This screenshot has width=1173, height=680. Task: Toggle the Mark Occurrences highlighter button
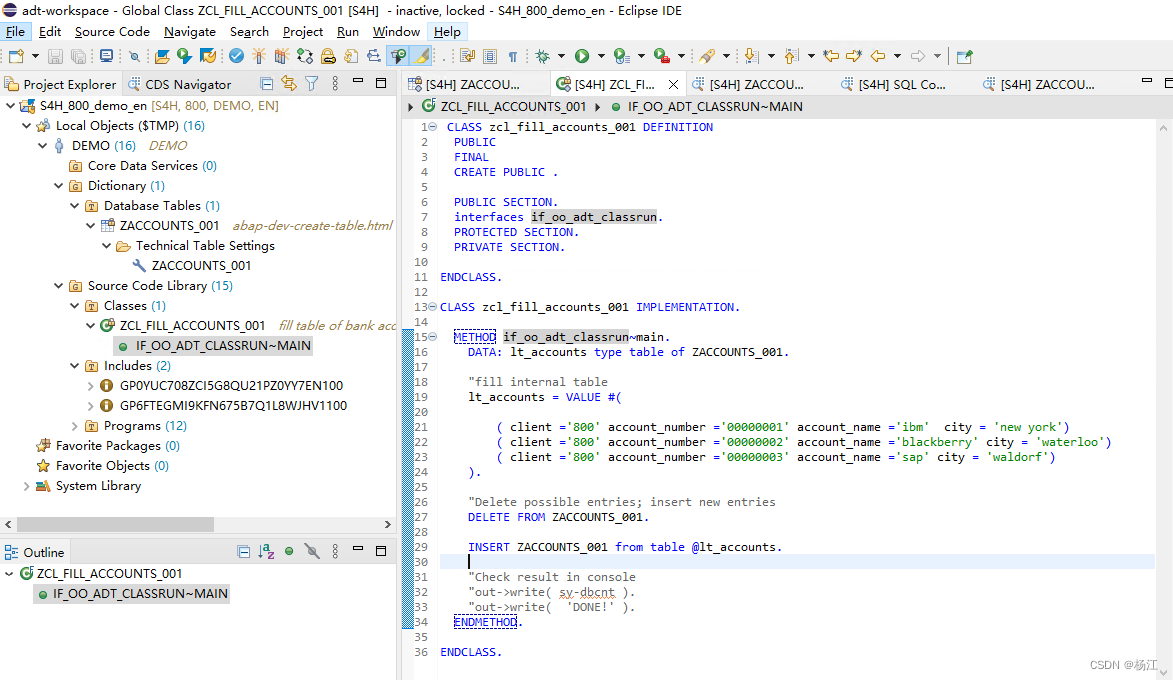click(422, 56)
